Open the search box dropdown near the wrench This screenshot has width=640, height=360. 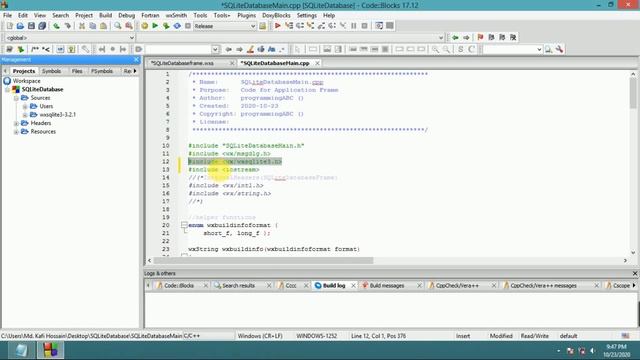pyautogui.click(x=539, y=49)
